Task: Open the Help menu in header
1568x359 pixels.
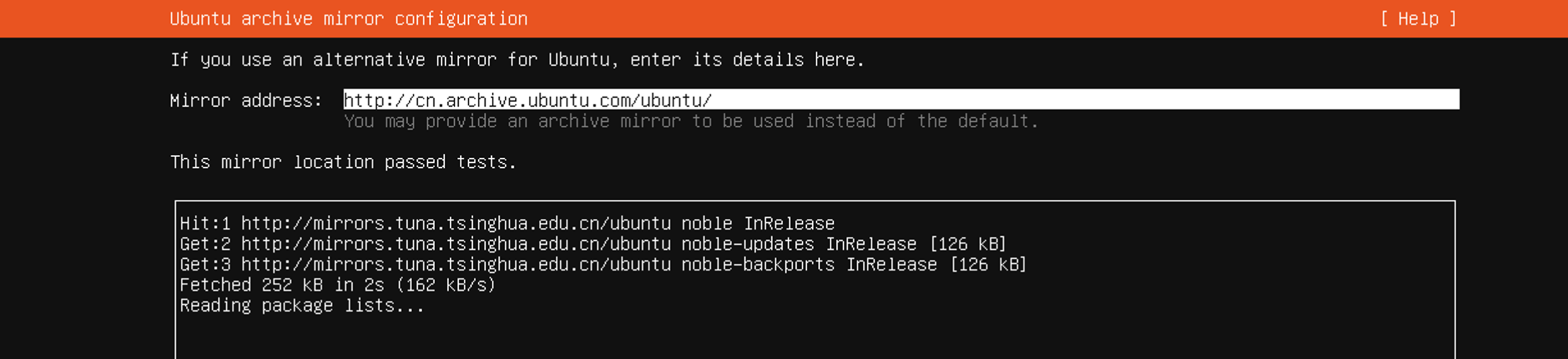Action: [1418, 19]
